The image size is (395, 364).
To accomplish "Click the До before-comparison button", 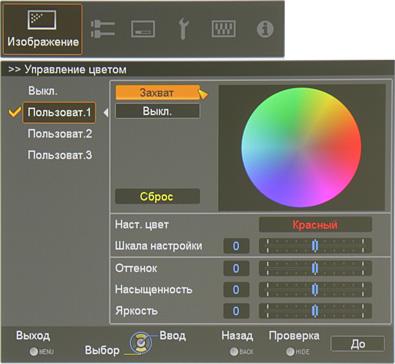I will tap(358, 344).
